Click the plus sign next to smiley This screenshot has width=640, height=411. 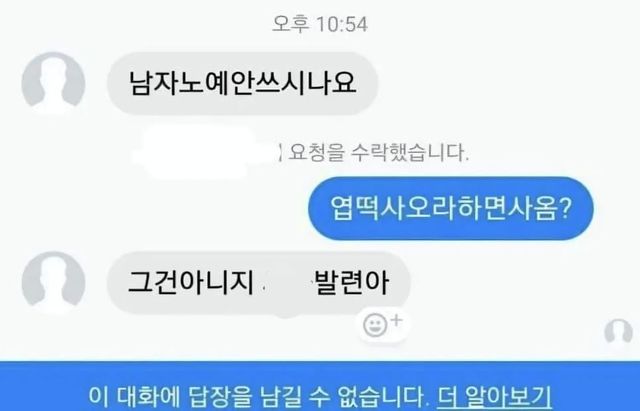(x=396, y=320)
